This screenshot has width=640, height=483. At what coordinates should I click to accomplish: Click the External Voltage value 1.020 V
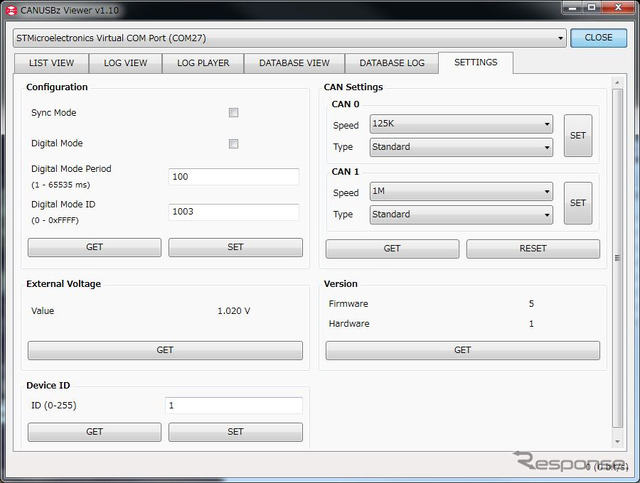pyautogui.click(x=234, y=311)
